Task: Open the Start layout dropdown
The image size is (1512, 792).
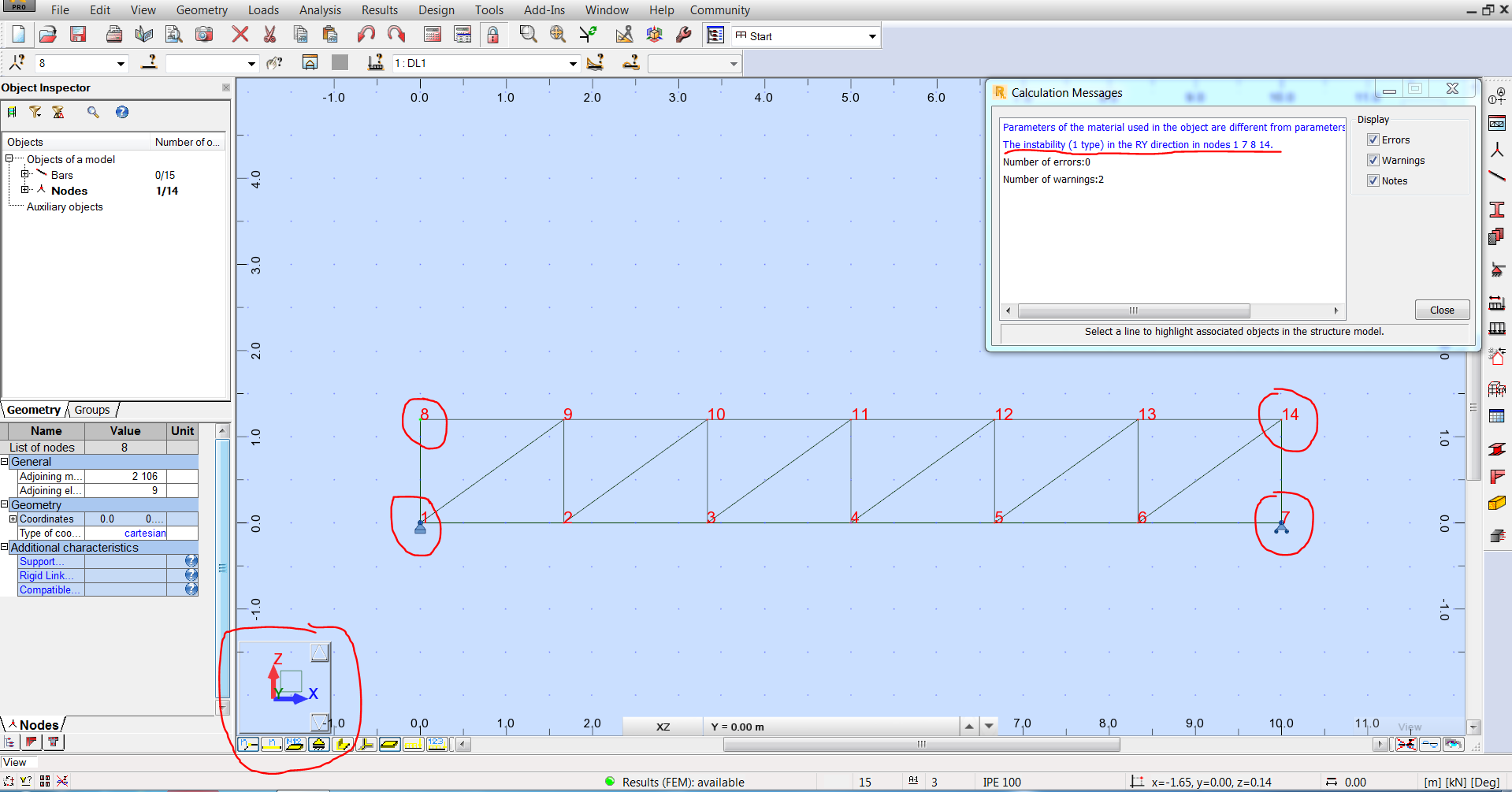Action: point(871,35)
